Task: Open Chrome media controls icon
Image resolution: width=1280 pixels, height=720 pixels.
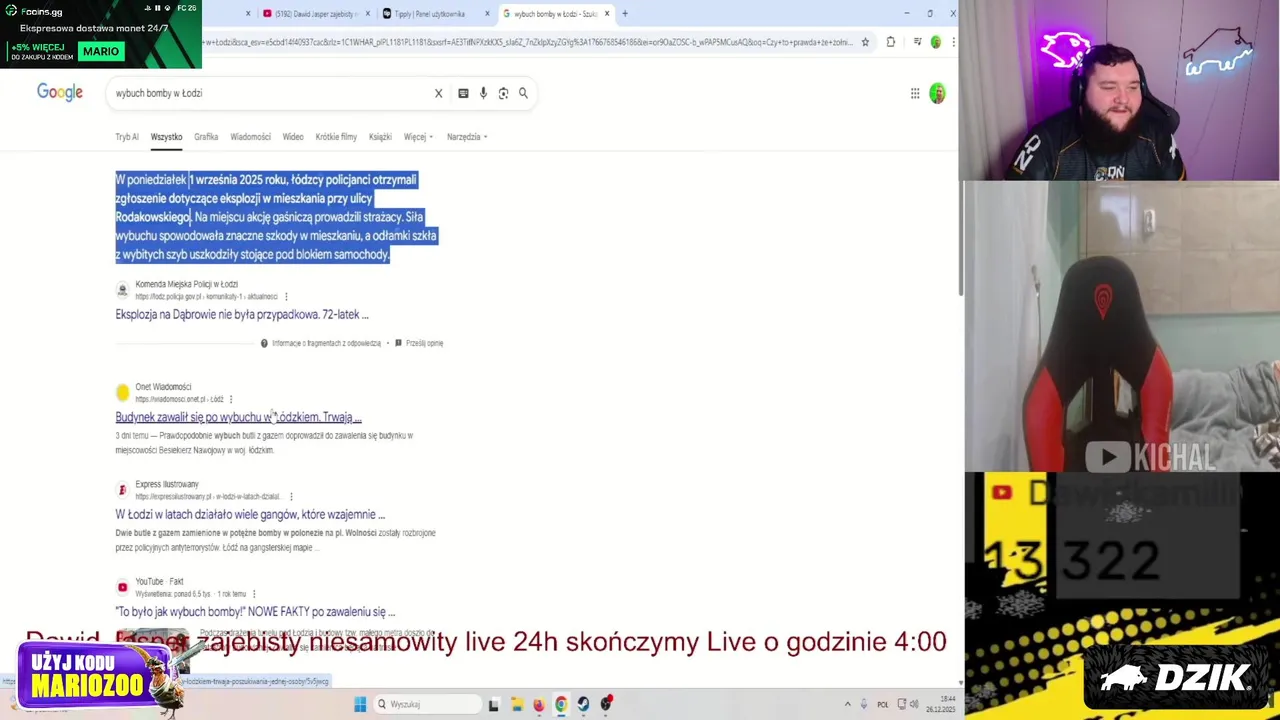Action: point(917,42)
